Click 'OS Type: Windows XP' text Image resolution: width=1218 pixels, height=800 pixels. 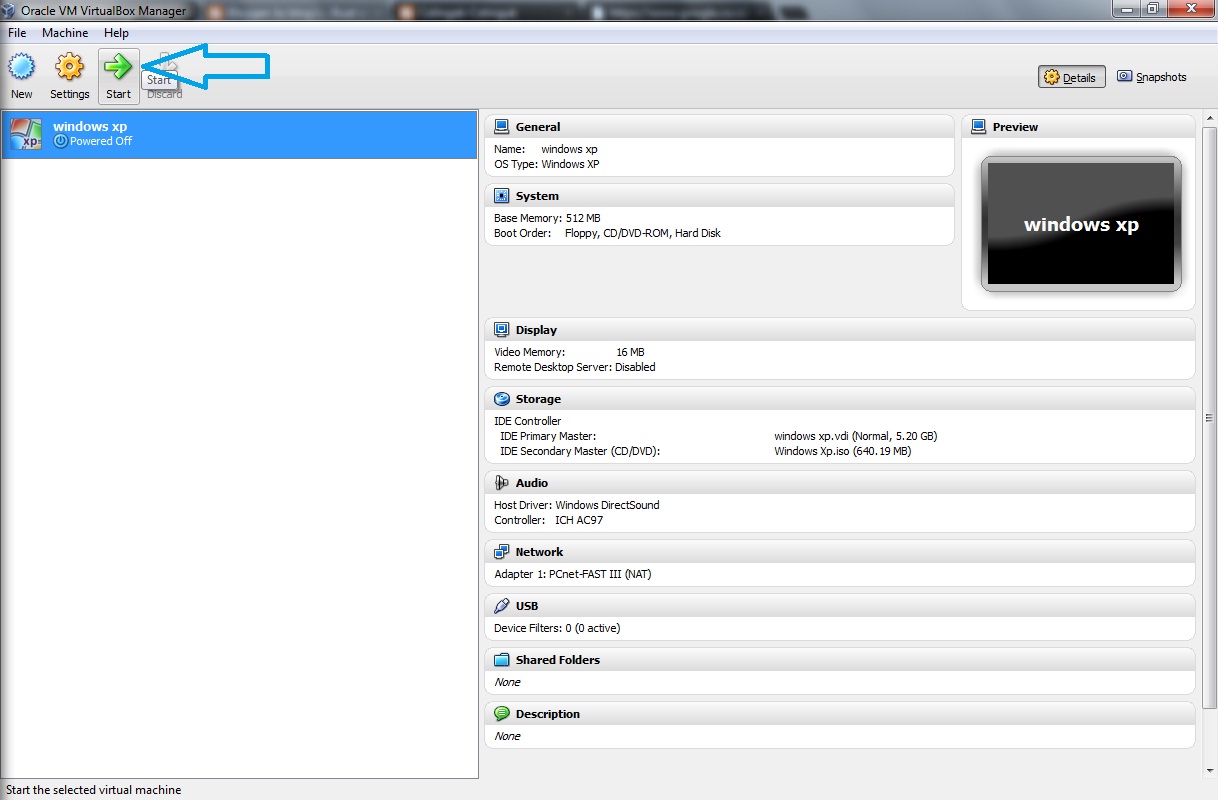click(547, 164)
